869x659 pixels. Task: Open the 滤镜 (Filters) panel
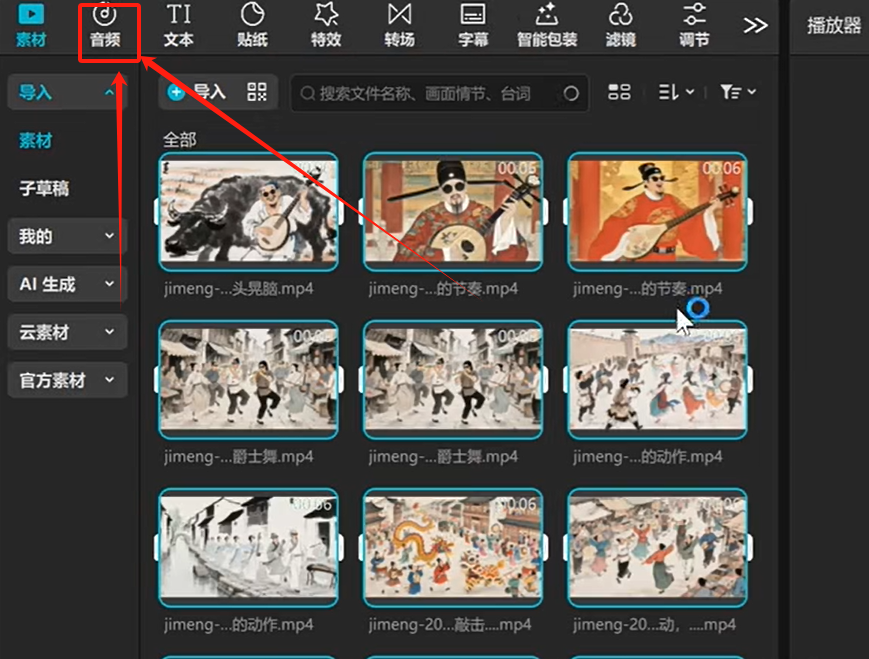[x=620, y=27]
